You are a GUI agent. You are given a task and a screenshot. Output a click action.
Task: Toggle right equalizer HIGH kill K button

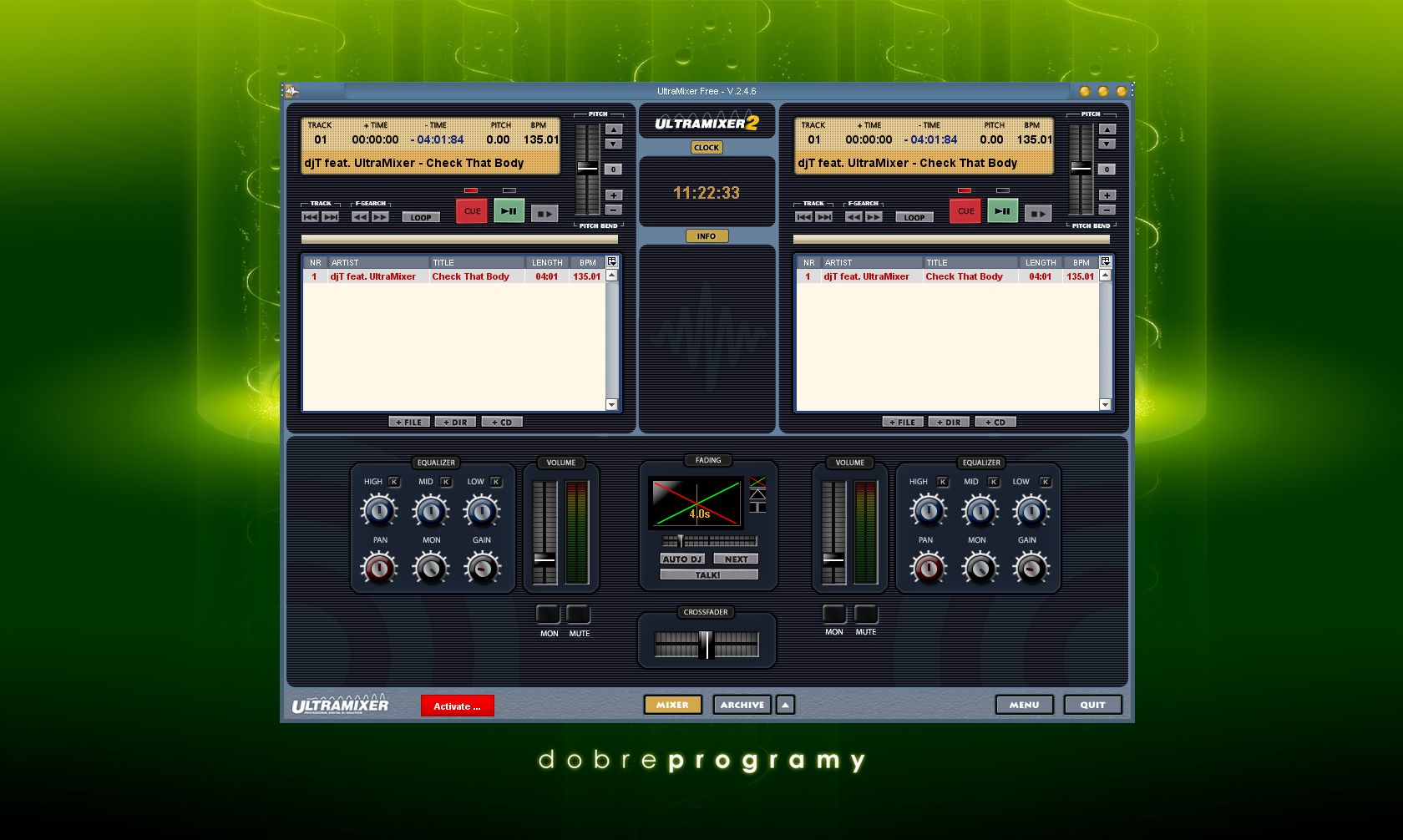click(x=943, y=482)
